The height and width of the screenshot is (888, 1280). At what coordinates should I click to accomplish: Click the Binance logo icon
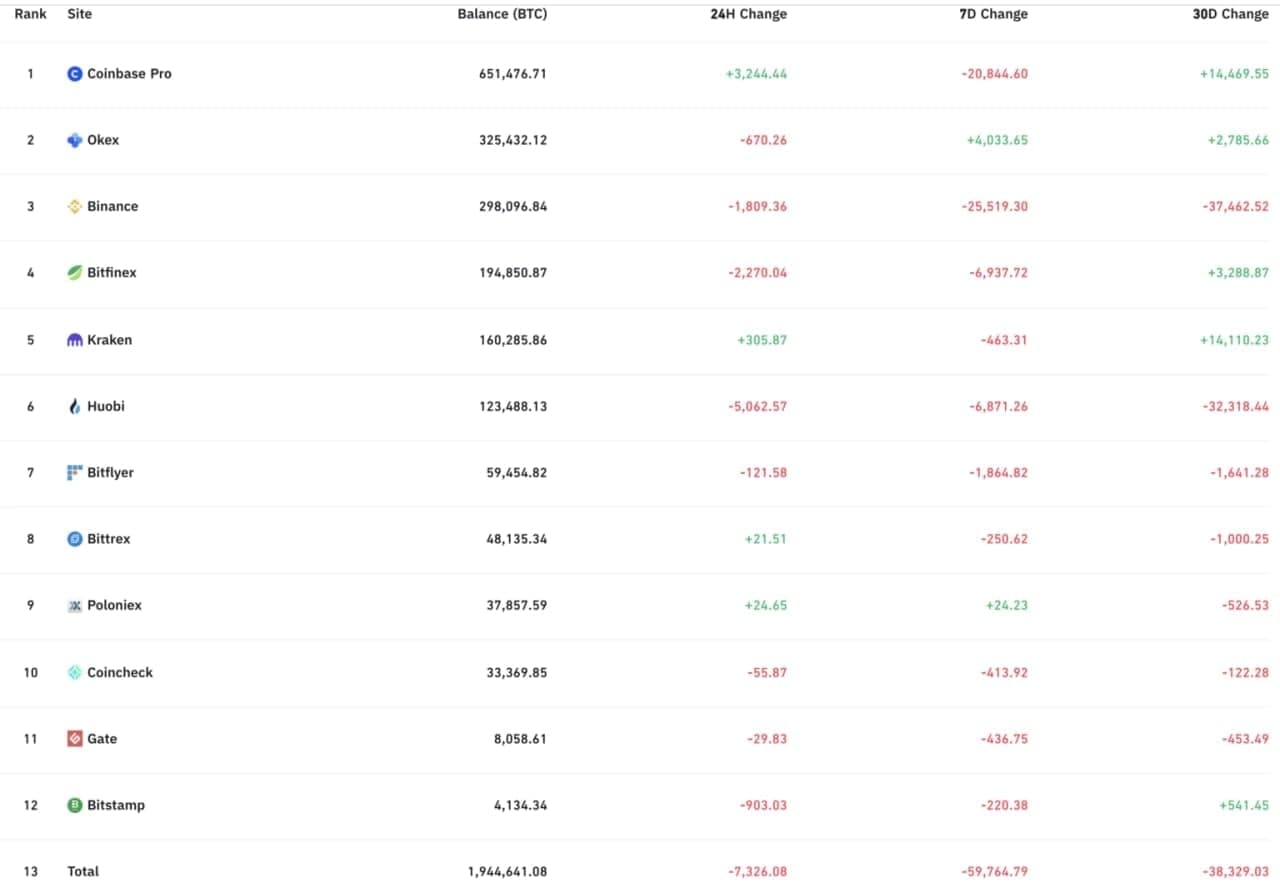coord(75,206)
